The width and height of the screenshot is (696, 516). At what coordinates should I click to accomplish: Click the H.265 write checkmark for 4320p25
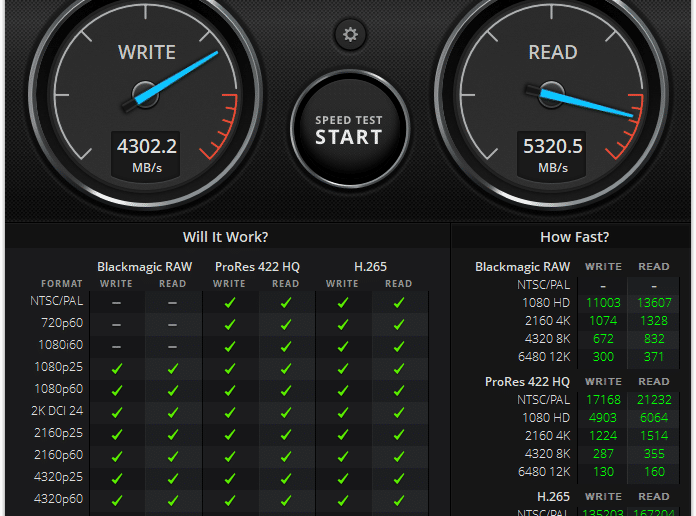[x=342, y=479]
